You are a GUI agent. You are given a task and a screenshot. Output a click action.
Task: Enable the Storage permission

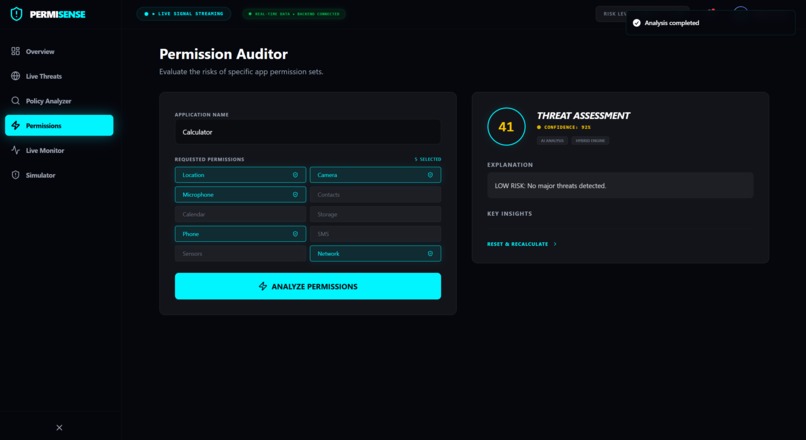pos(375,214)
